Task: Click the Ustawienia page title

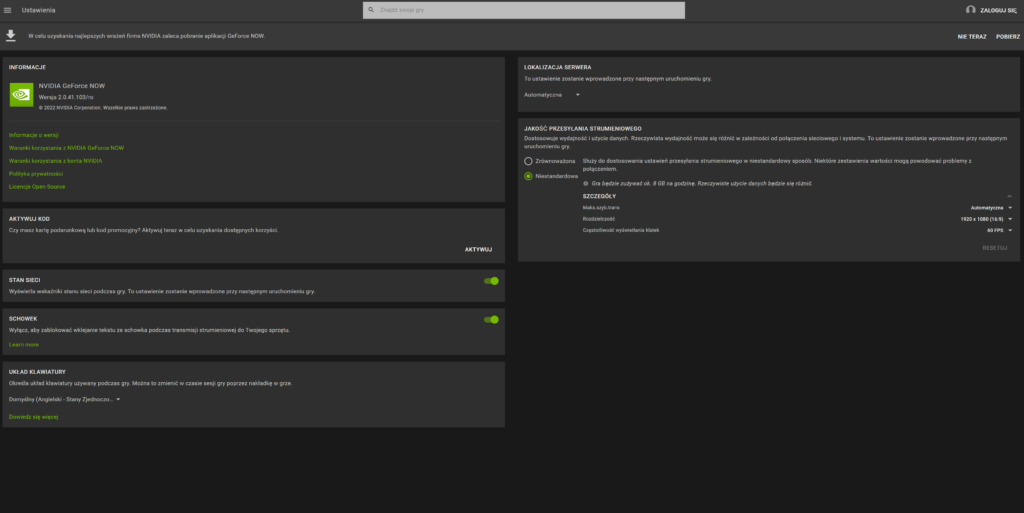Action: click(x=39, y=10)
